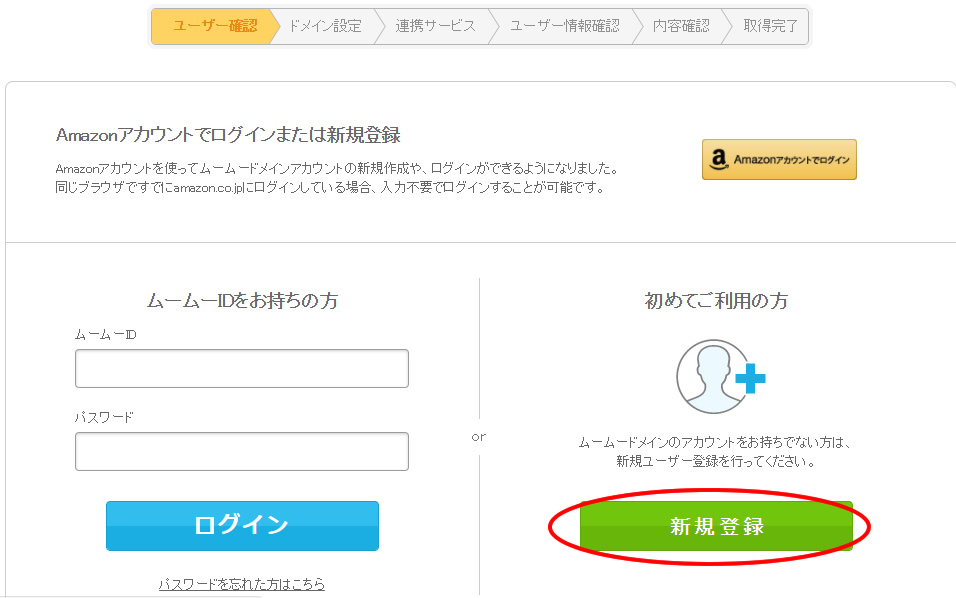Click the Amazonアカウントでログイン button
The height and width of the screenshot is (598, 956).
[x=780, y=159]
